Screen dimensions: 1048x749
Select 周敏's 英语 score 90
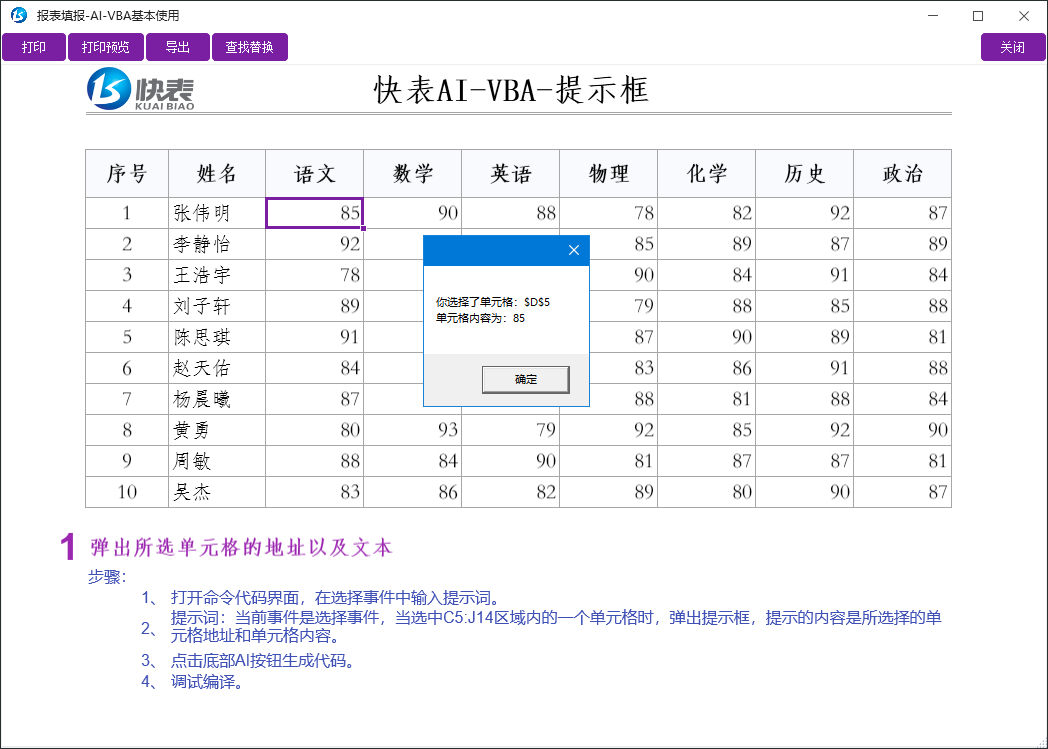(x=511, y=461)
